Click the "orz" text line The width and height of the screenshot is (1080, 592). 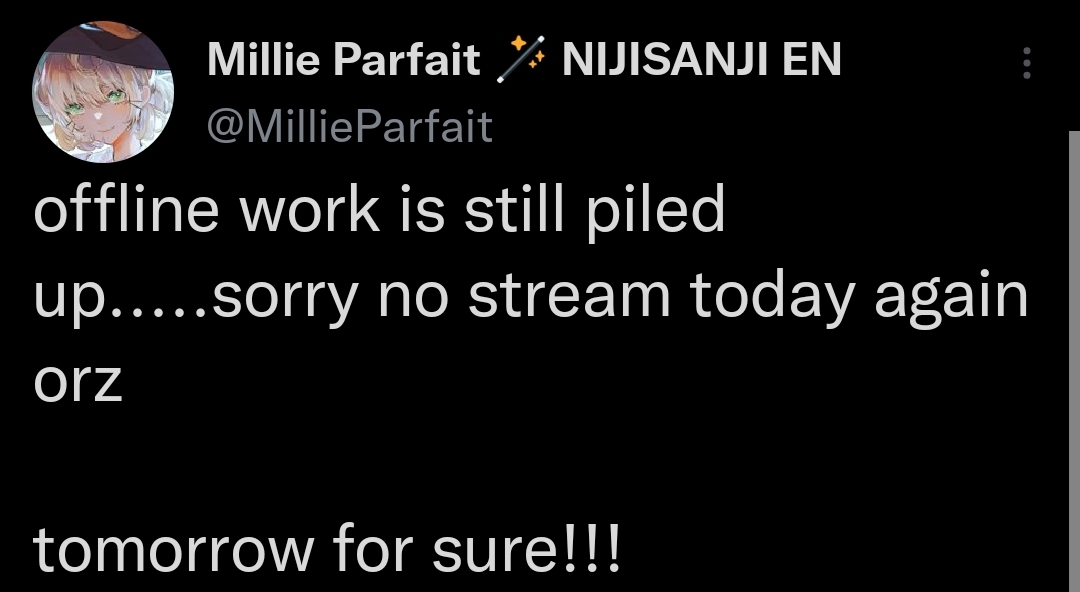[x=78, y=382]
